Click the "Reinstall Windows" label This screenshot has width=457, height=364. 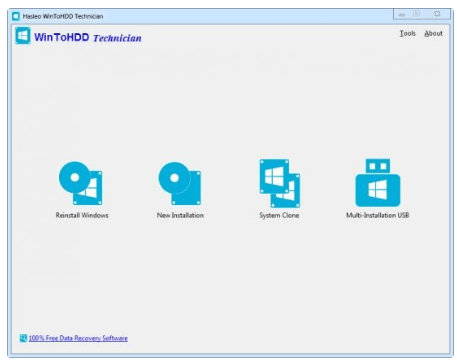[x=82, y=215]
